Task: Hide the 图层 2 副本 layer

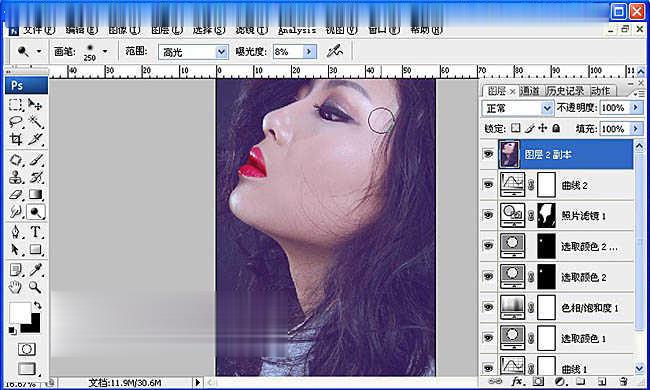Action: tap(489, 154)
